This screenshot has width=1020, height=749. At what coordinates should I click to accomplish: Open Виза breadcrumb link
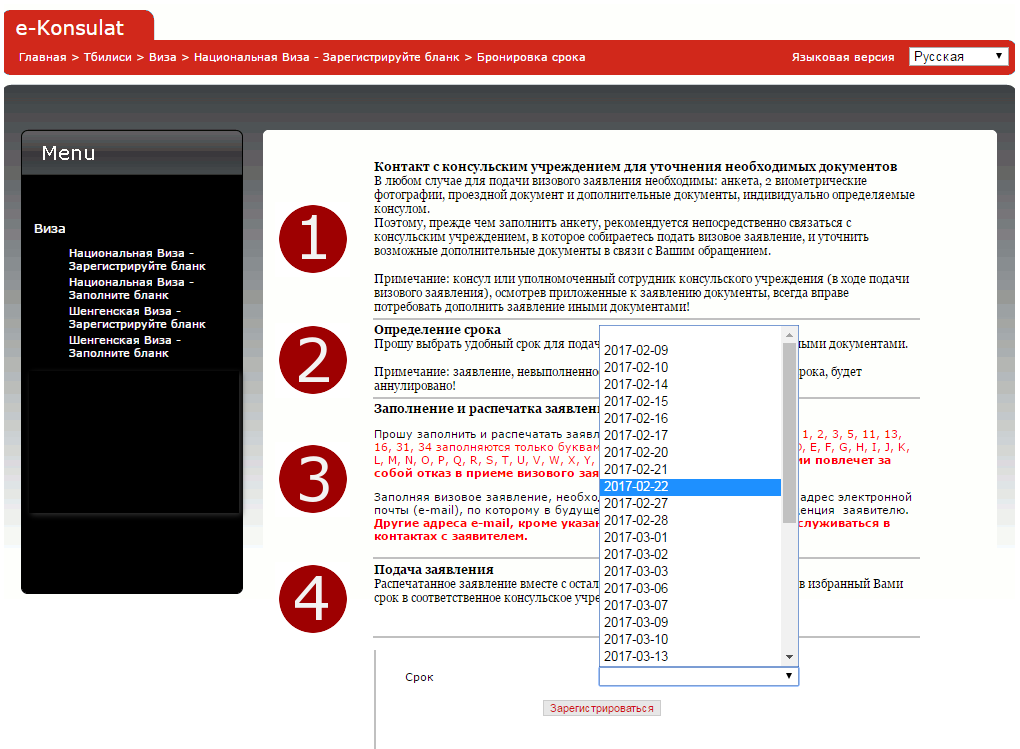click(163, 57)
